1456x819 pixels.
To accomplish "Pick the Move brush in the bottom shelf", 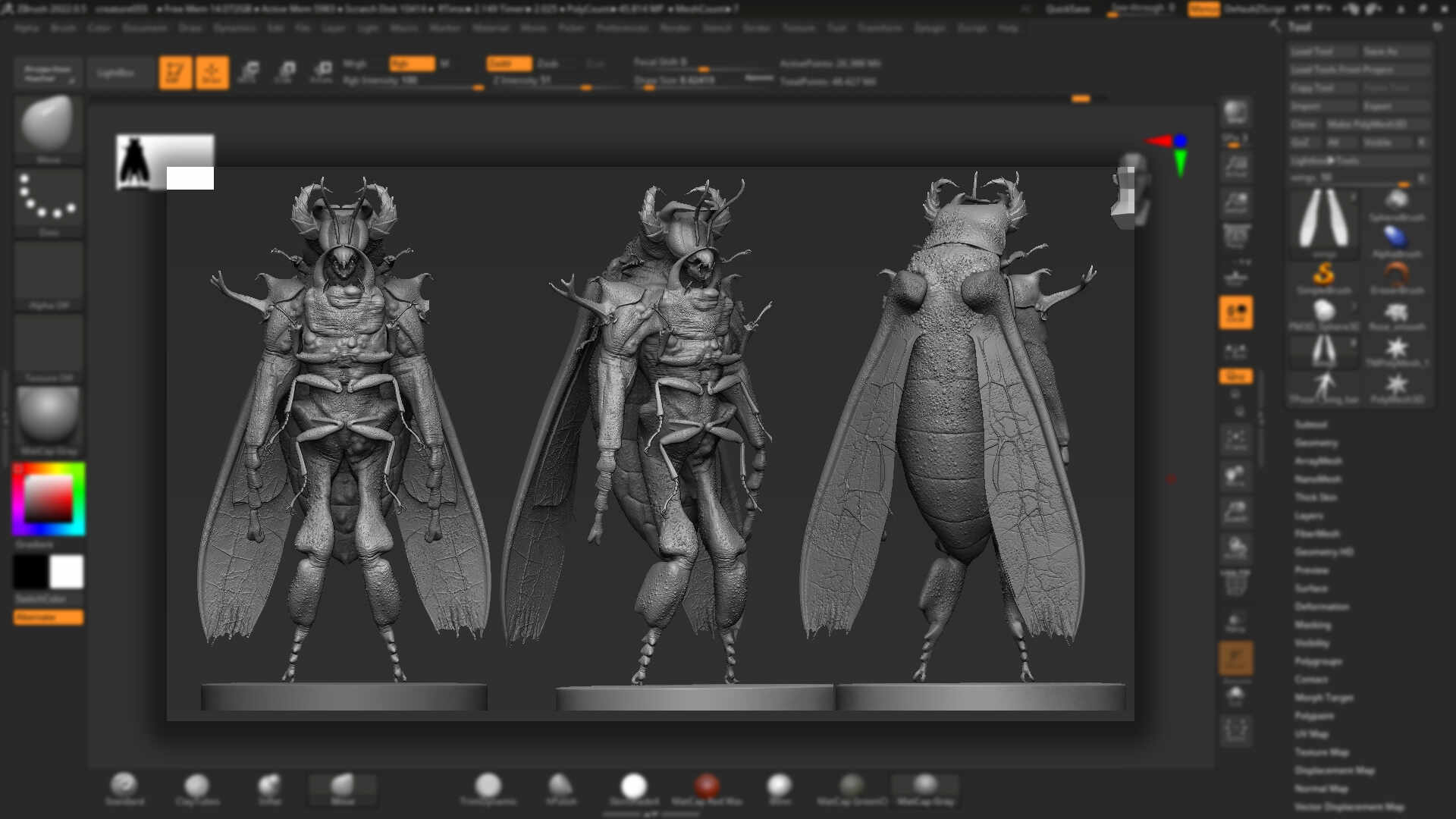I will pos(343,789).
